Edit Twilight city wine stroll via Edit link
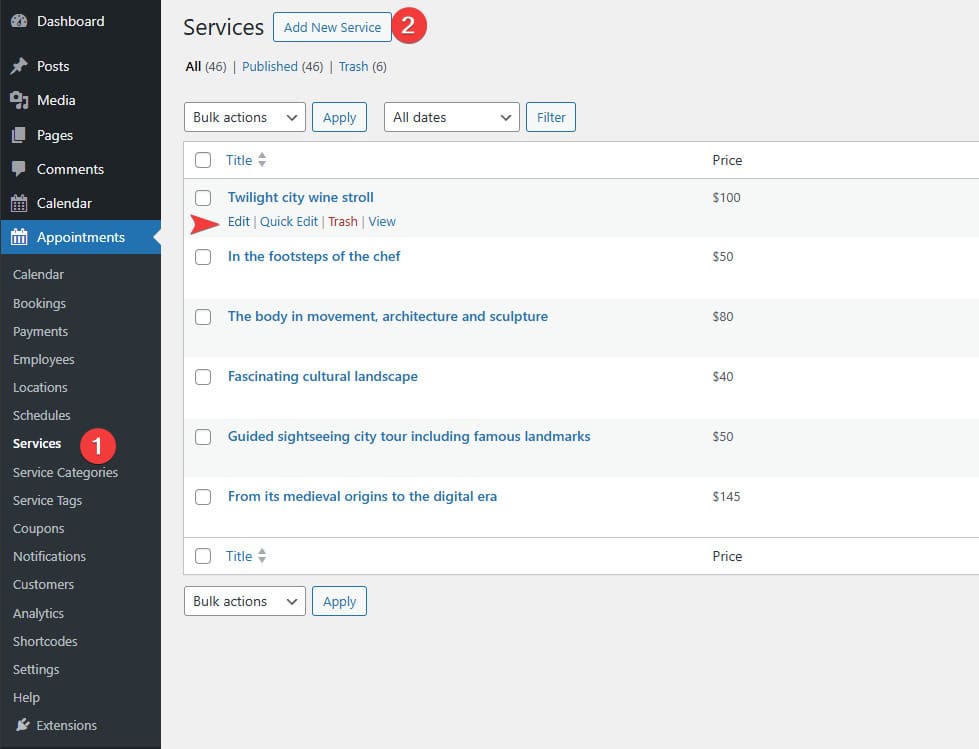This screenshot has height=749, width=979. pos(238,221)
